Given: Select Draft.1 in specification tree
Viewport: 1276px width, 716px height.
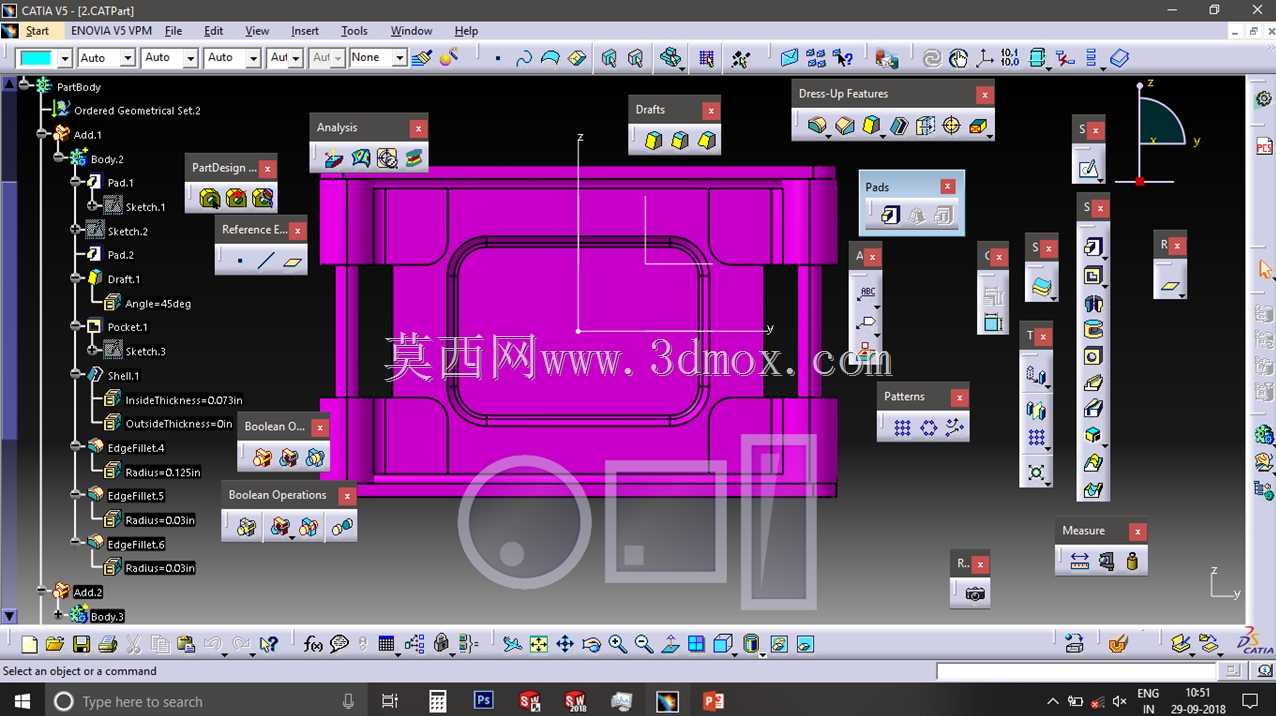Looking at the screenshot, I should point(124,279).
